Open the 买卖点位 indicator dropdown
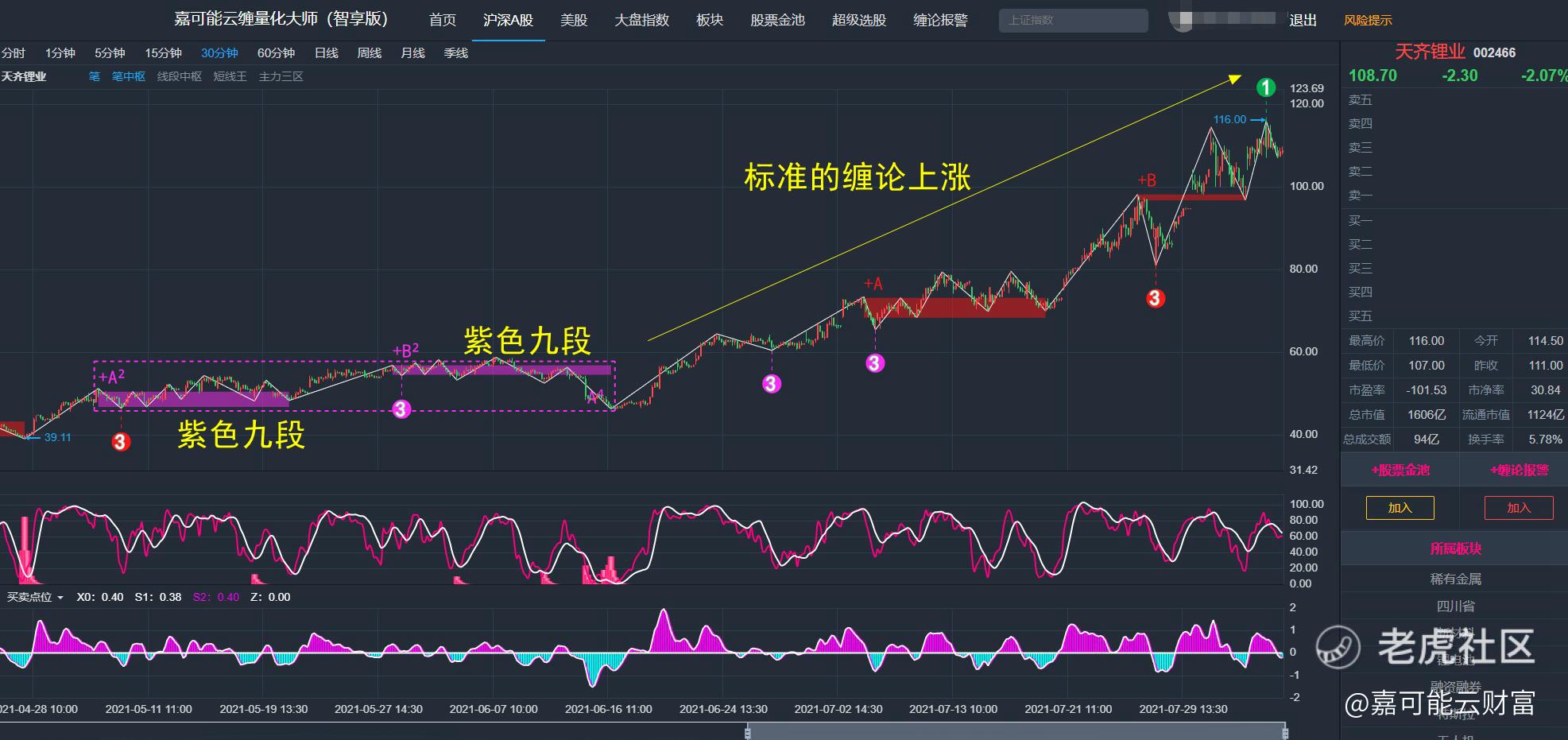Screen dimensions: 1568x740 [x=35, y=597]
